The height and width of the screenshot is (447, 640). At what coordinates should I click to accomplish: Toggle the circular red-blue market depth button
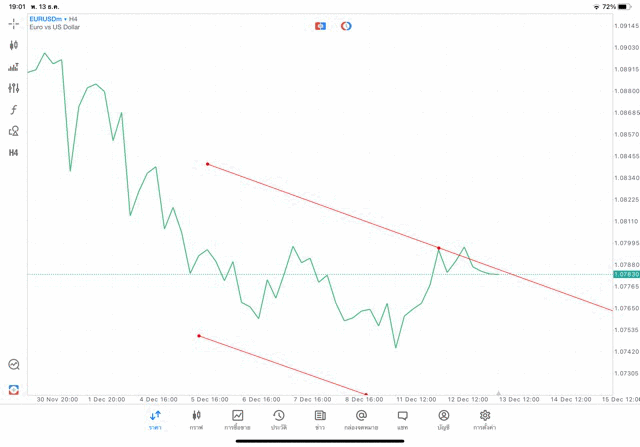(346, 26)
